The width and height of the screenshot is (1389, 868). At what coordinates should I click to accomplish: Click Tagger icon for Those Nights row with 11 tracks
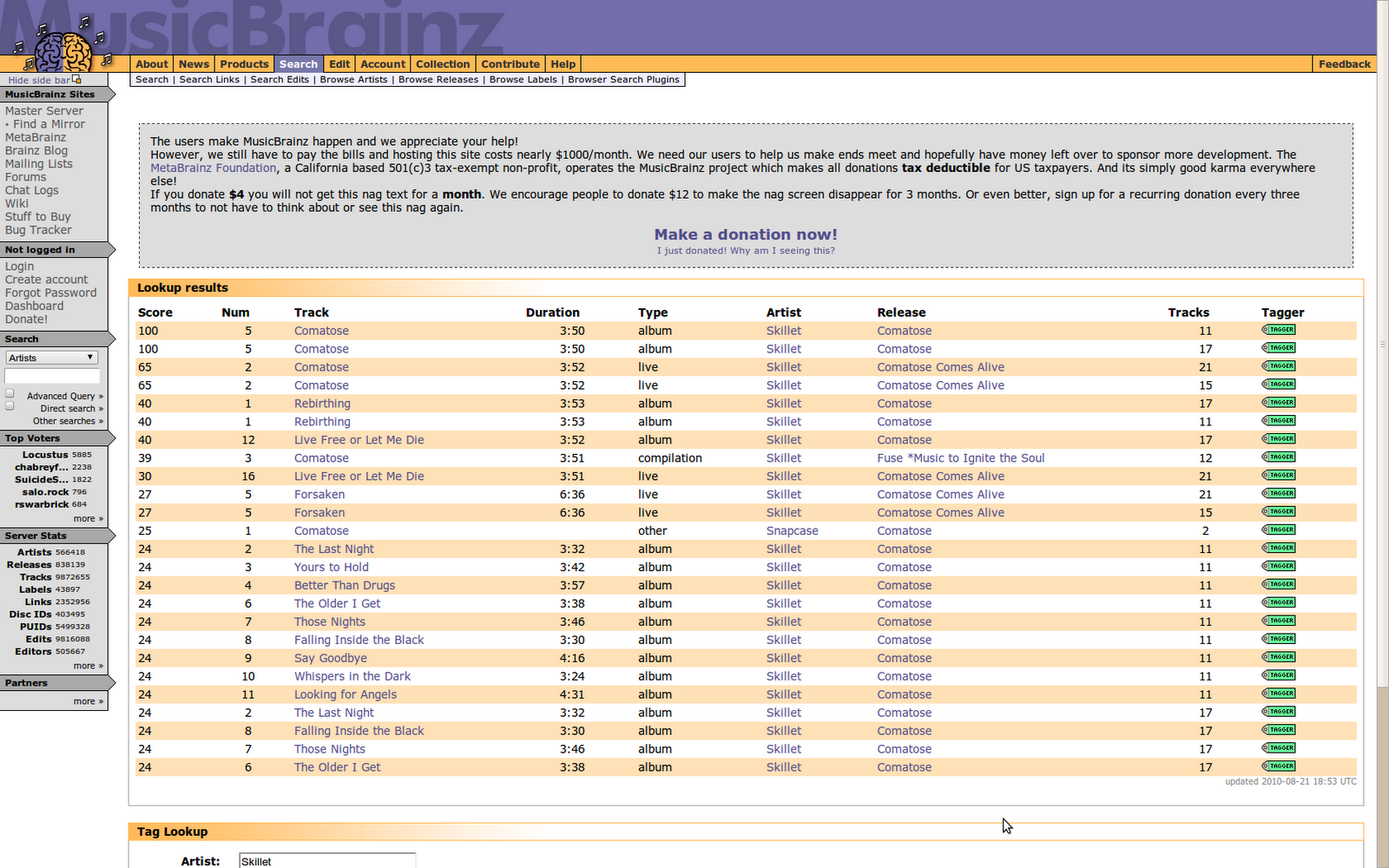(1279, 621)
